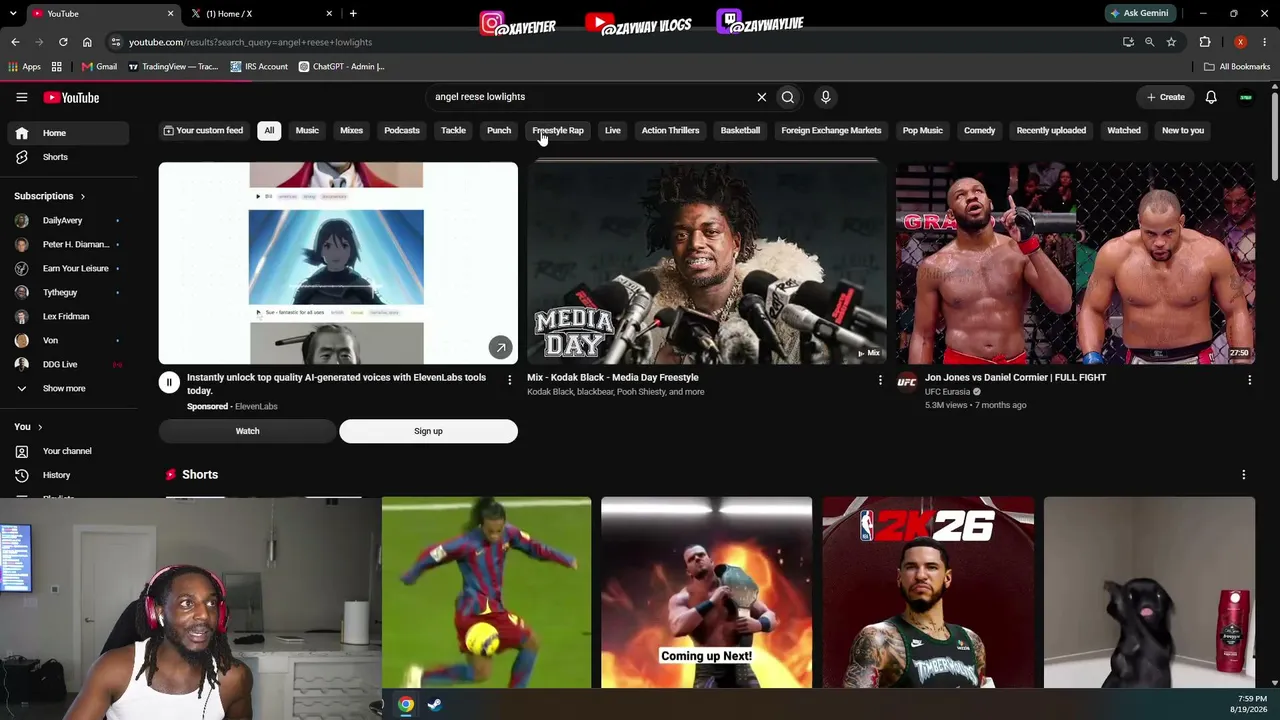Open the TradingView bookmark

[173, 67]
